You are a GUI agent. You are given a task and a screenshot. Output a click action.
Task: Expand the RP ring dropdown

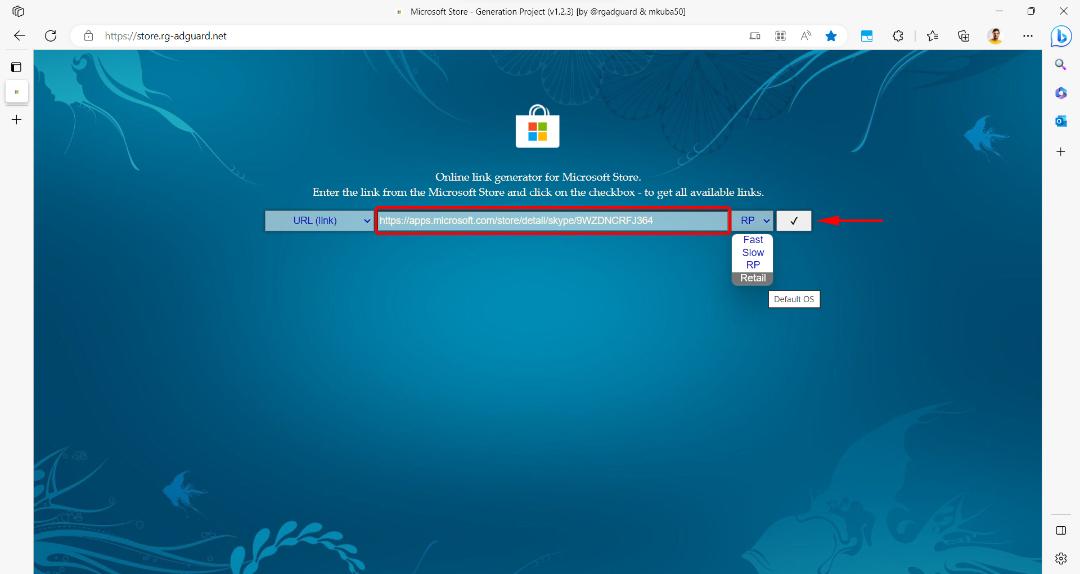[x=753, y=221]
